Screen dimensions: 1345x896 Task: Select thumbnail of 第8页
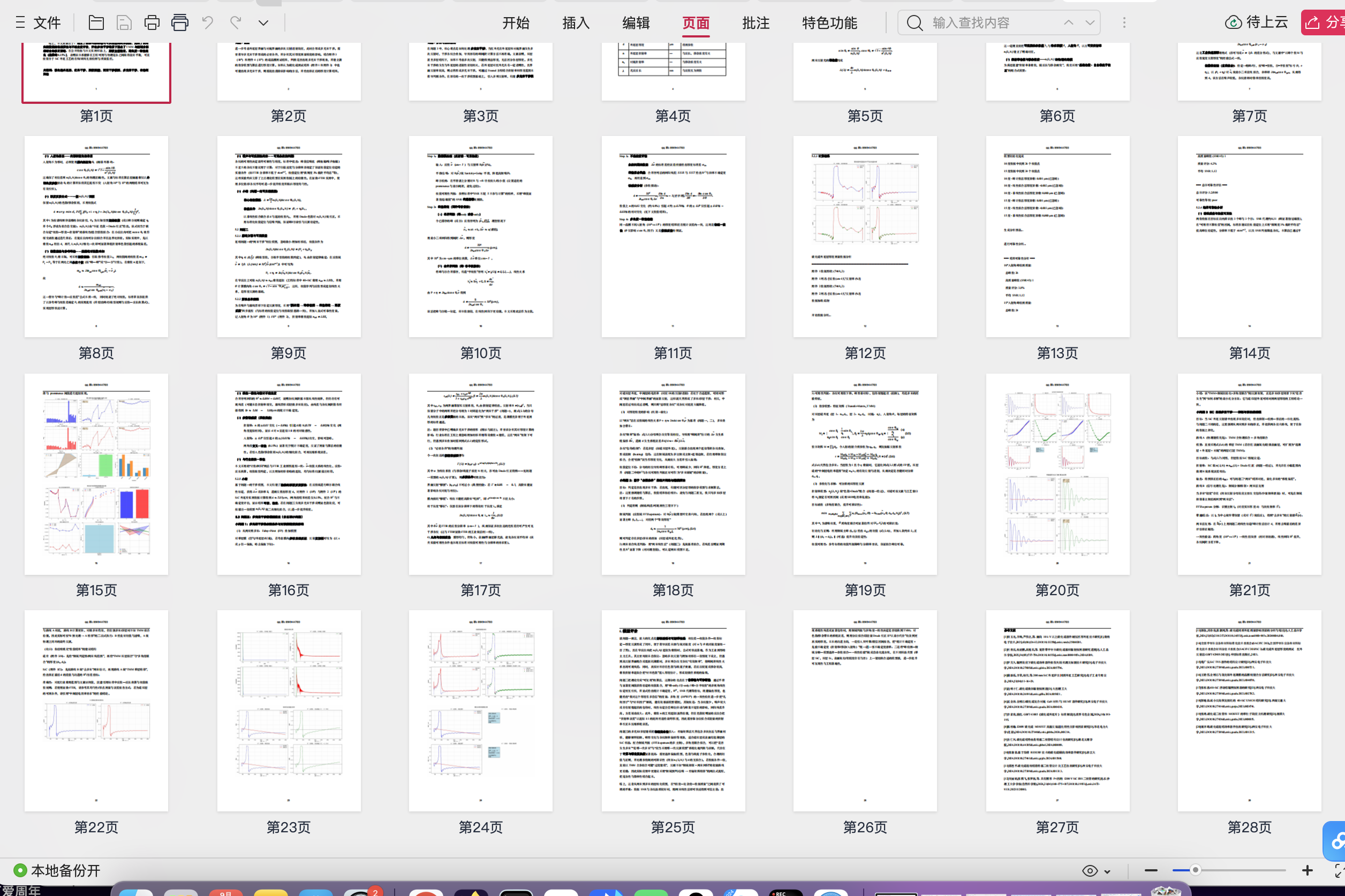click(96, 236)
